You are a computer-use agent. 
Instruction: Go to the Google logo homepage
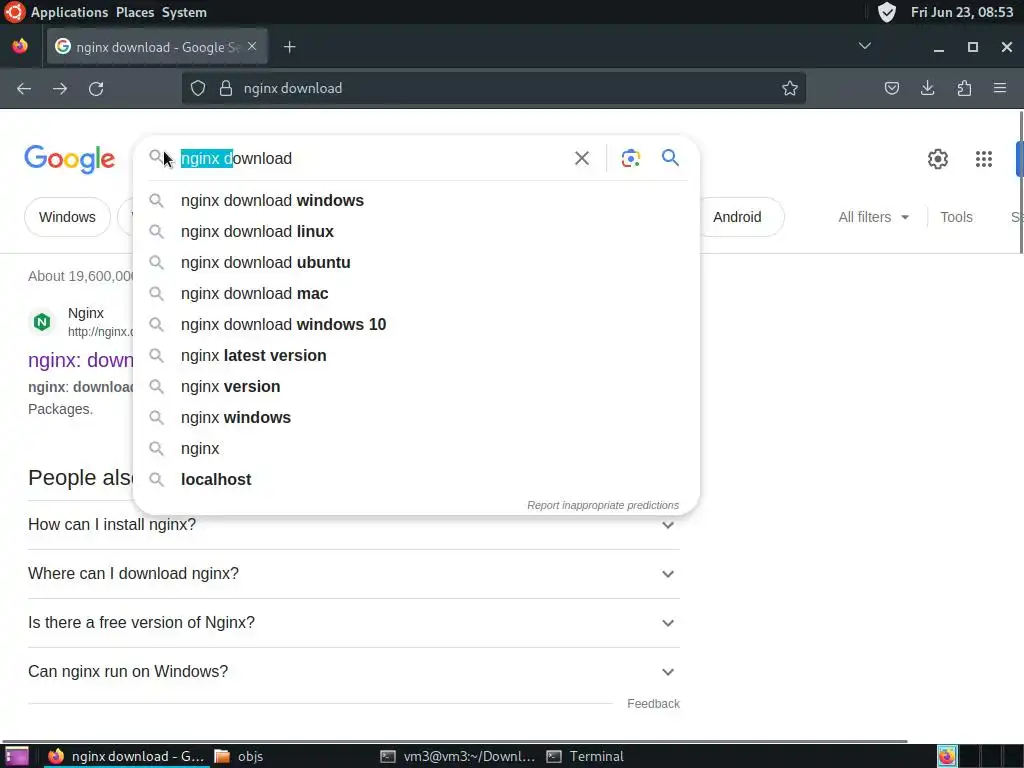point(70,159)
